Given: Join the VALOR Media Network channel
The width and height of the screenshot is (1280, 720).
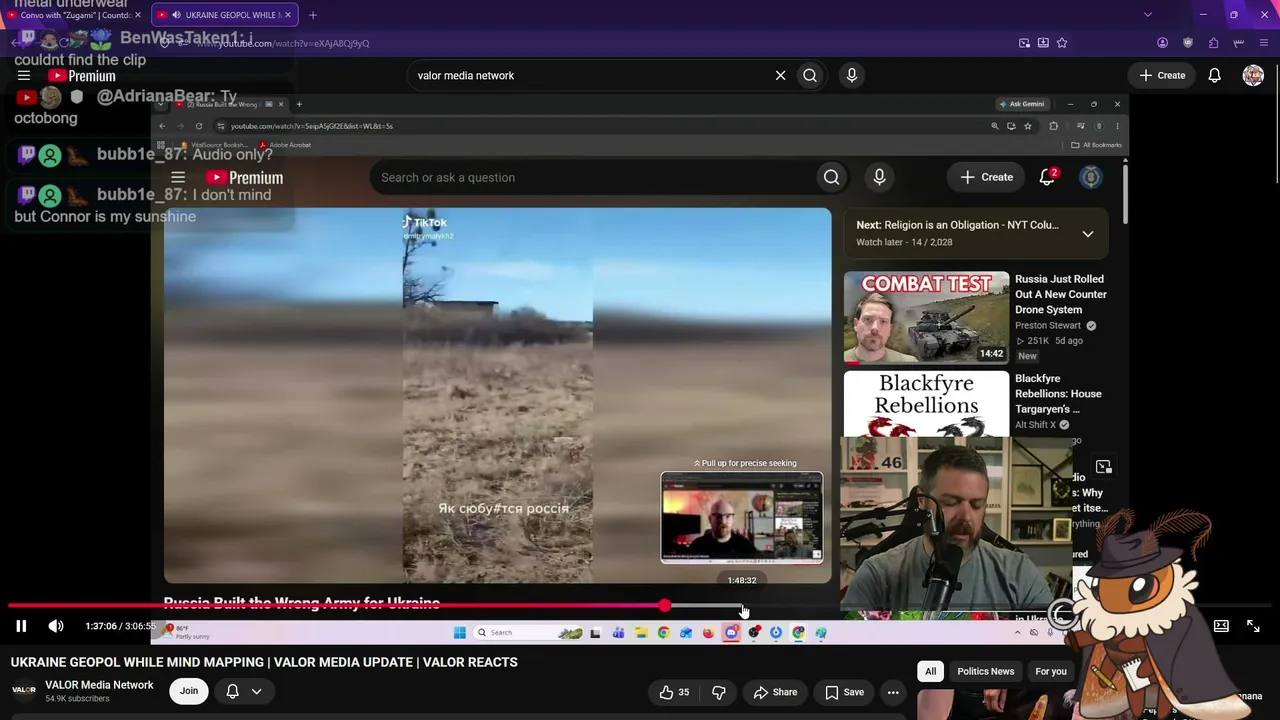Looking at the screenshot, I should (189, 691).
